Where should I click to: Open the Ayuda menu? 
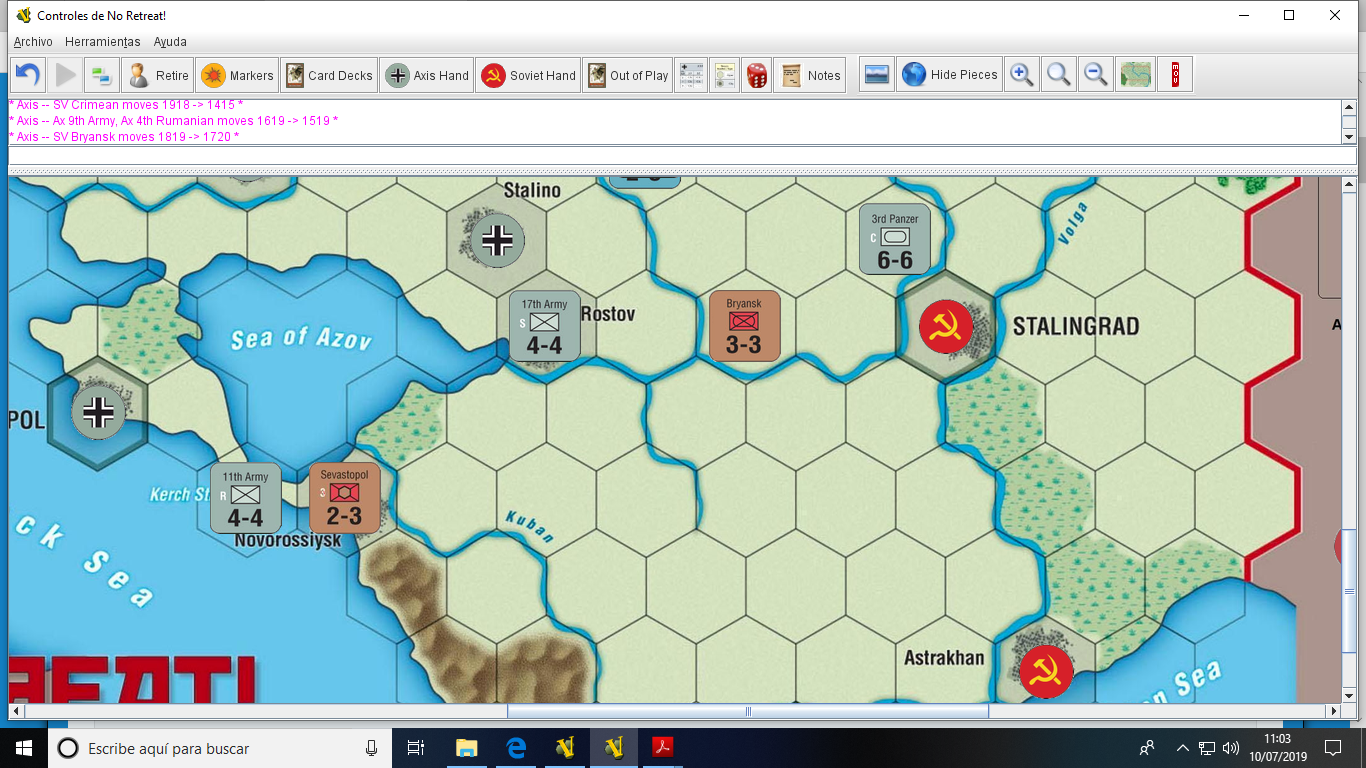pyautogui.click(x=170, y=42)
